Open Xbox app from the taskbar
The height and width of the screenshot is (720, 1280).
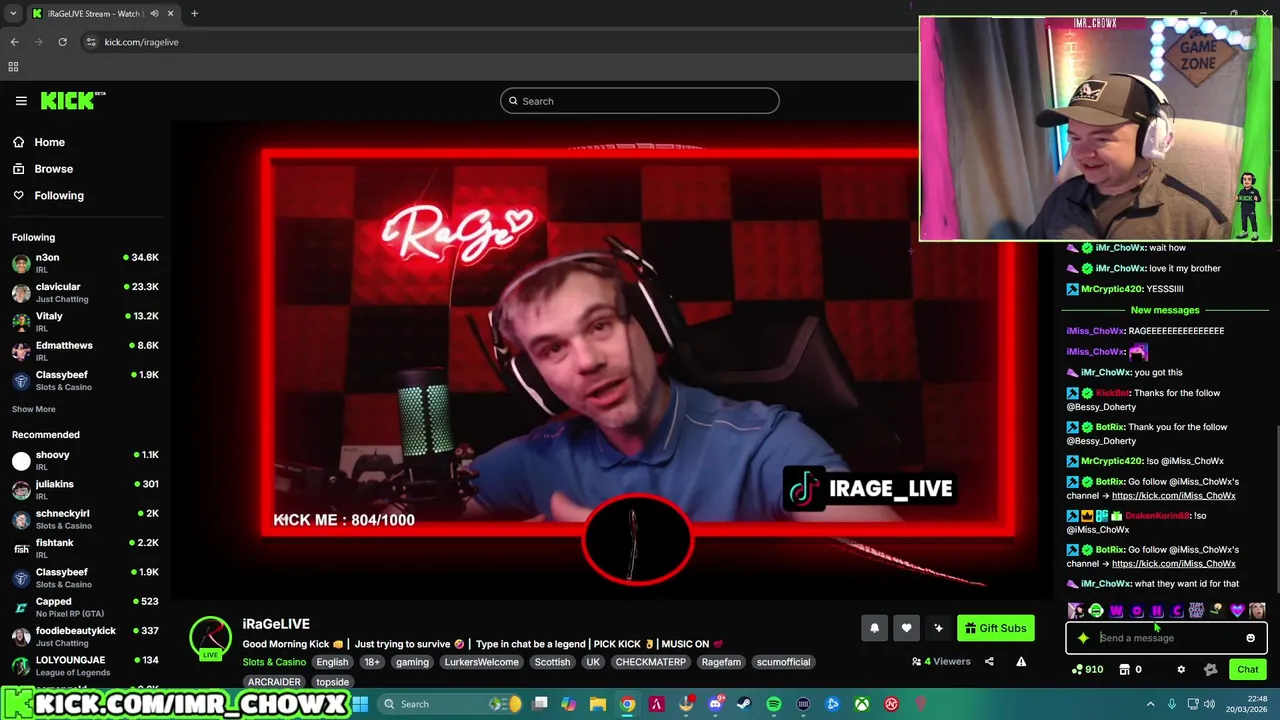pos(862,704)
